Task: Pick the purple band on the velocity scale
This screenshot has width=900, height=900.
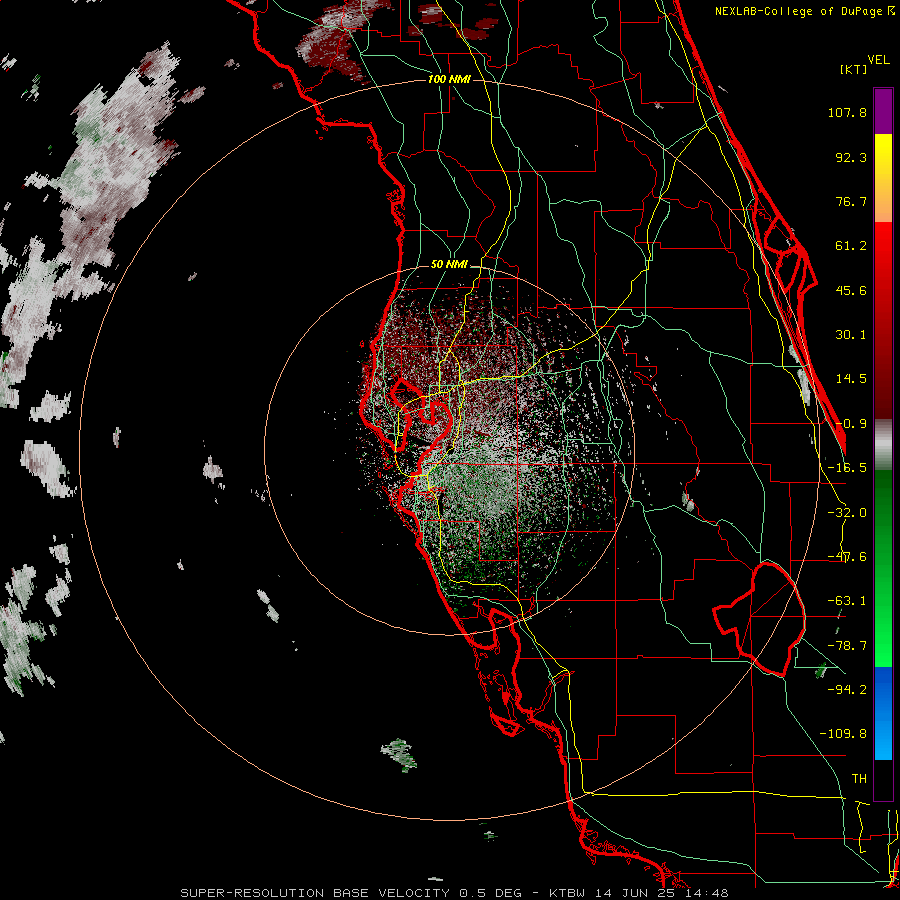Action: pos(883,111)
